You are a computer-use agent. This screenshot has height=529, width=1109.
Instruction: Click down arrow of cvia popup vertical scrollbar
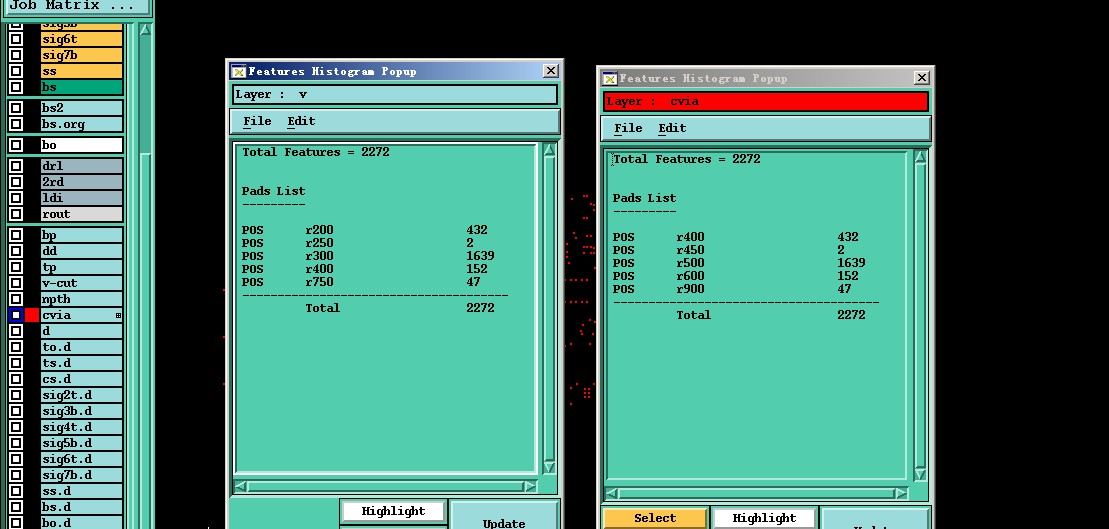(x=920, y=474)
